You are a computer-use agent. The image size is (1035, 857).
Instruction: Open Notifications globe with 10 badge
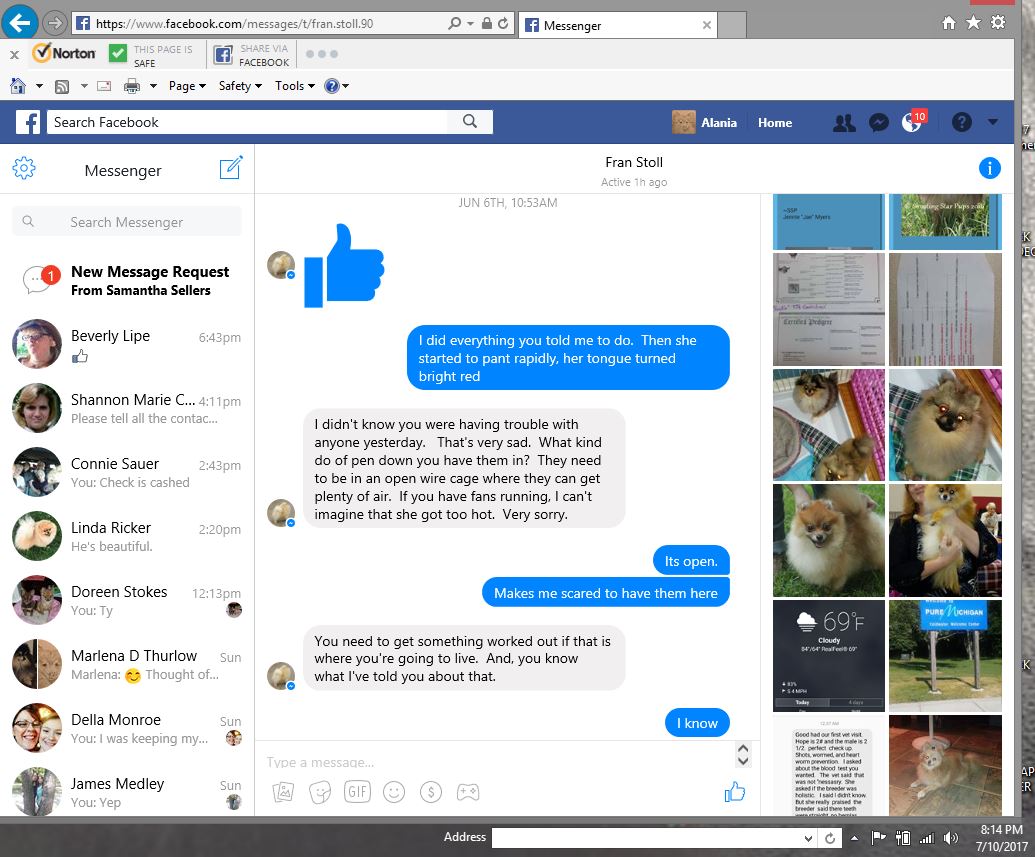(x=914, y=121)
